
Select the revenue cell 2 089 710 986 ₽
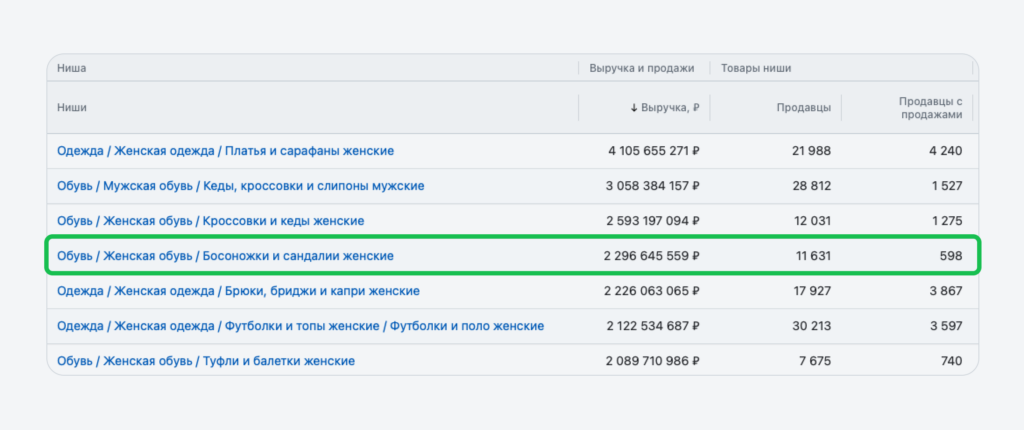(x=652, y=361)
